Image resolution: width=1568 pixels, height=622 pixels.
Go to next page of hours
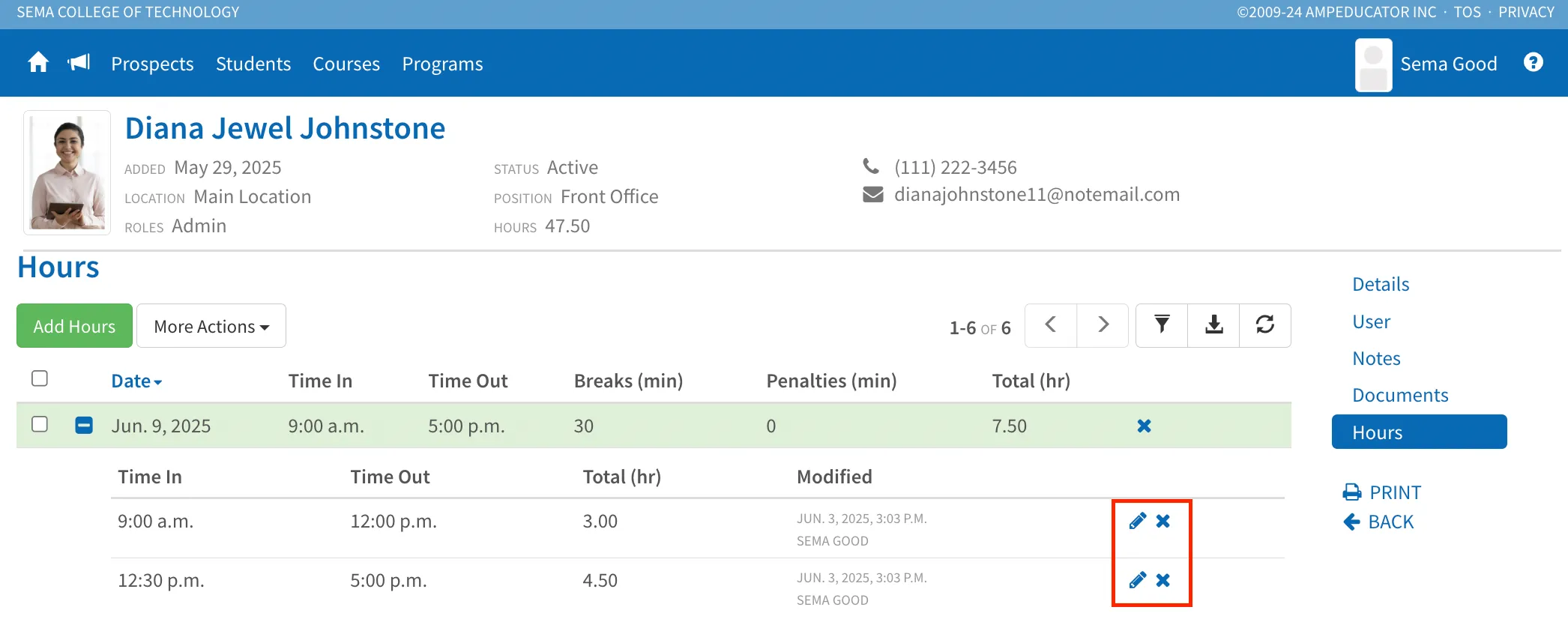click(x=1103, y=325)
